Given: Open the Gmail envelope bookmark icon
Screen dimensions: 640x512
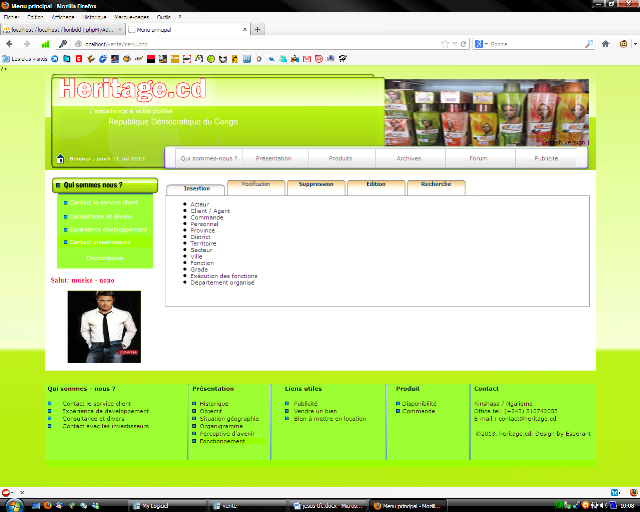Looking at the screenshot, I should tap(307, 59).
